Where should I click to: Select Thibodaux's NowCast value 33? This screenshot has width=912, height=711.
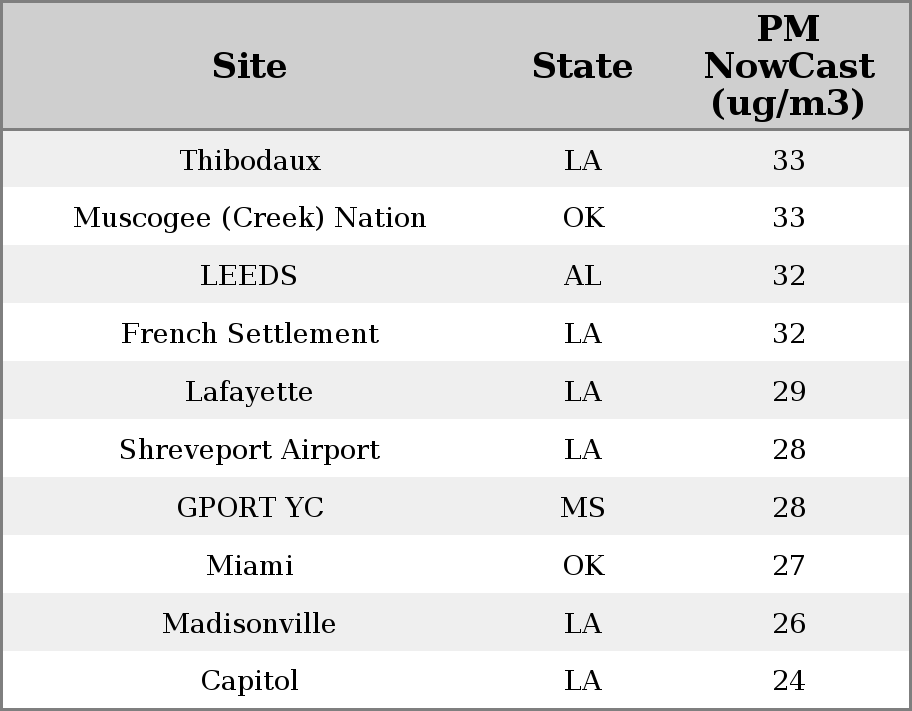(789, 160)
